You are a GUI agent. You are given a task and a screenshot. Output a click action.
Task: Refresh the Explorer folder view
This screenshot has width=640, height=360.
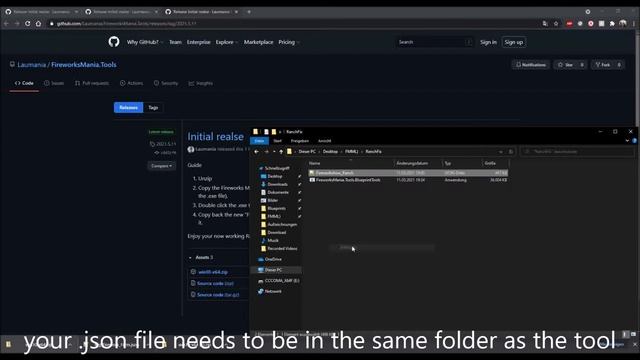point(511,151)
